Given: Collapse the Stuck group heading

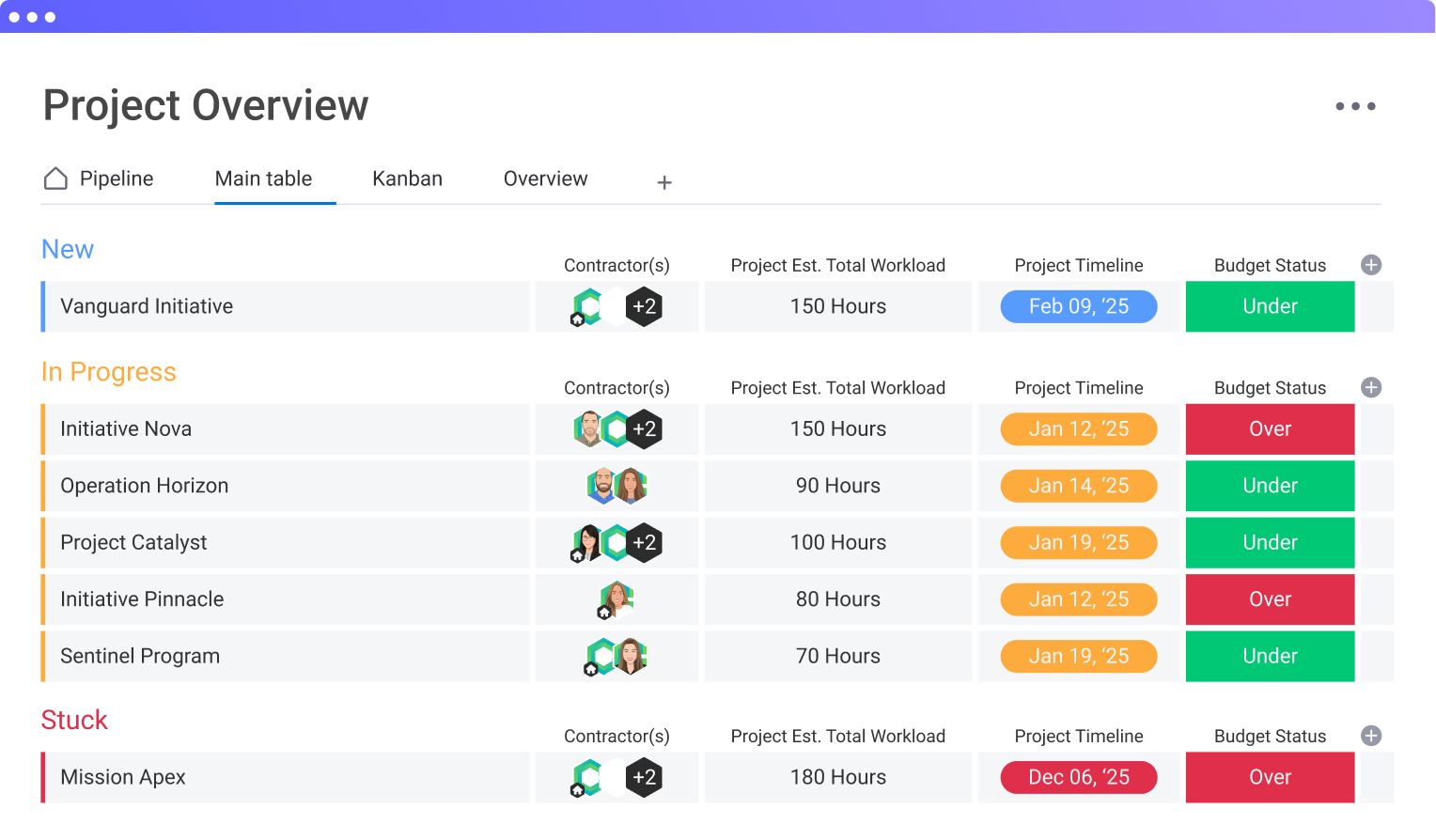Looking at the screenshot, I should [x=74, y=720].
